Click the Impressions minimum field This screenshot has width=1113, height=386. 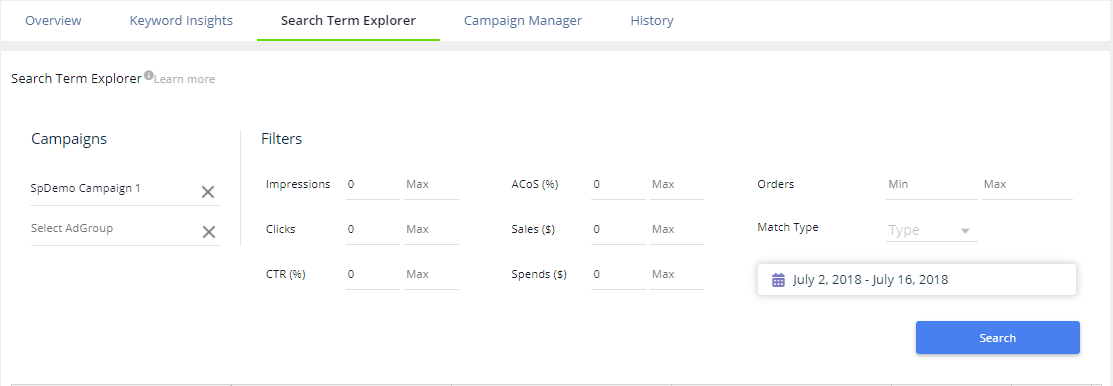tap(373, 184)
